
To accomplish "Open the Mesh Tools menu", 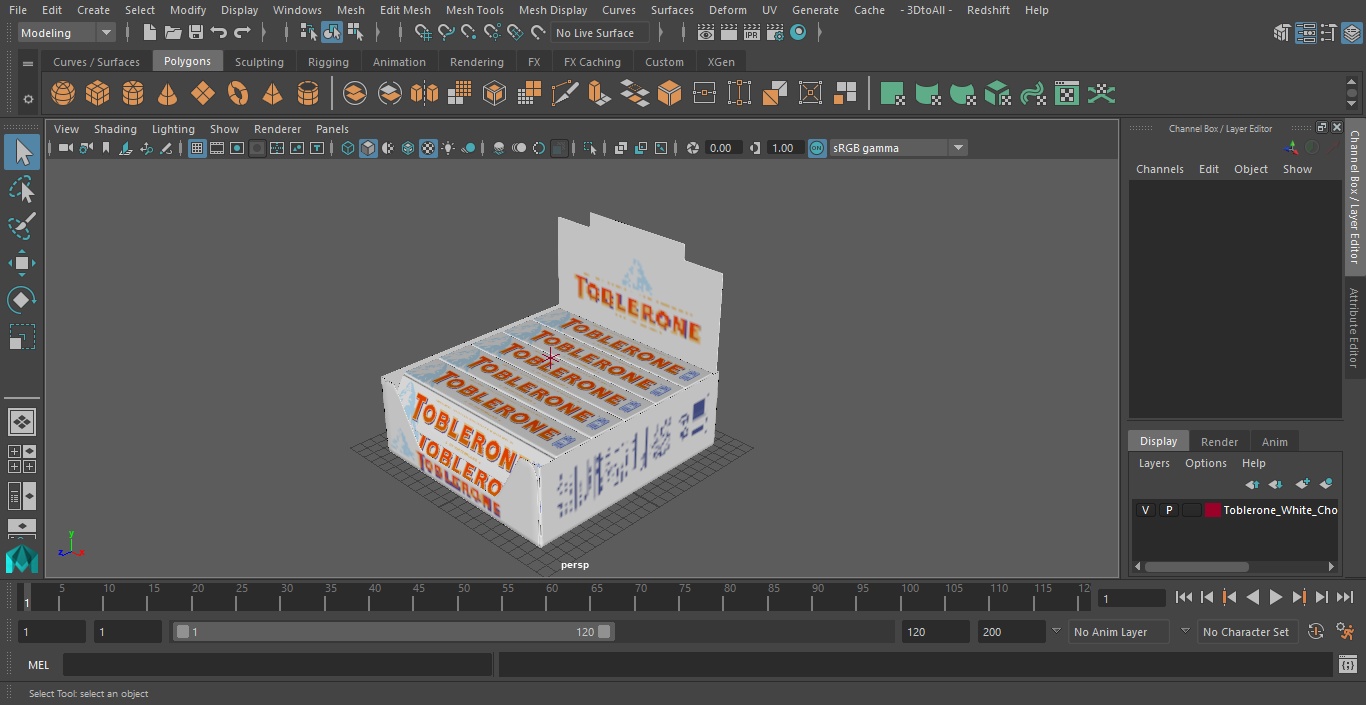I will (x=474, y=10).
